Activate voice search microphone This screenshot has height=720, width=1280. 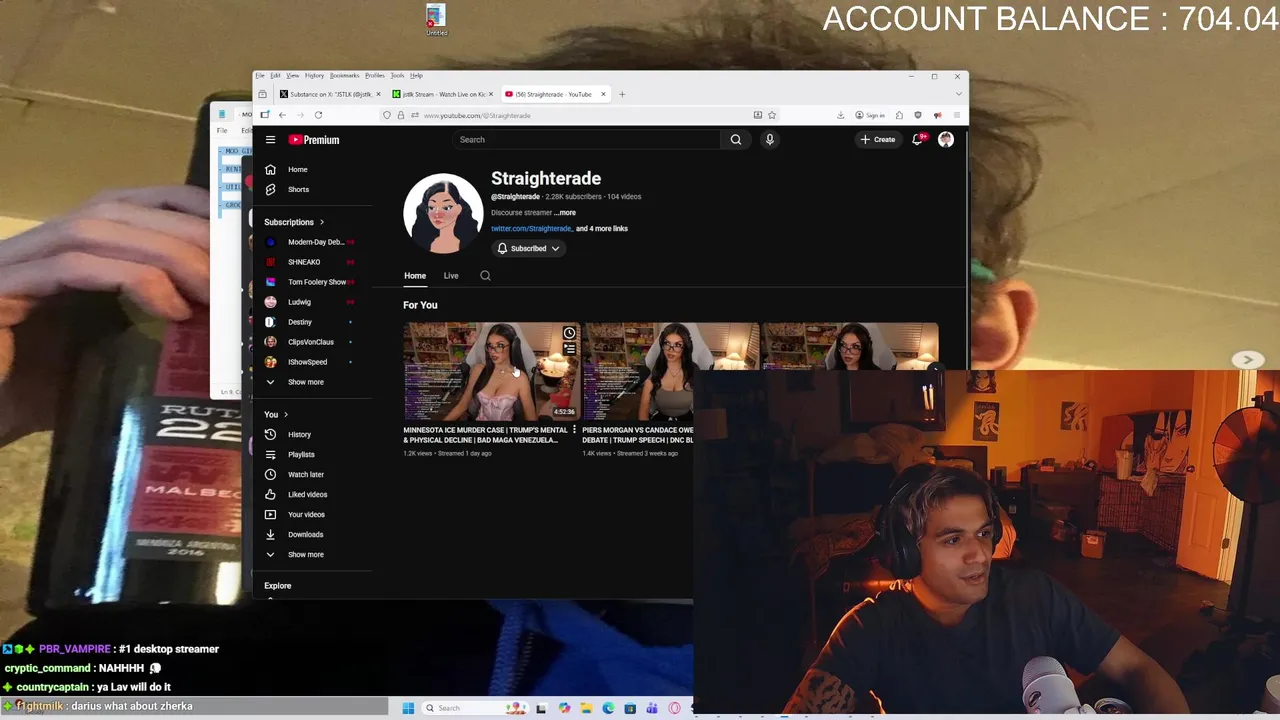[x=770, y=140]
